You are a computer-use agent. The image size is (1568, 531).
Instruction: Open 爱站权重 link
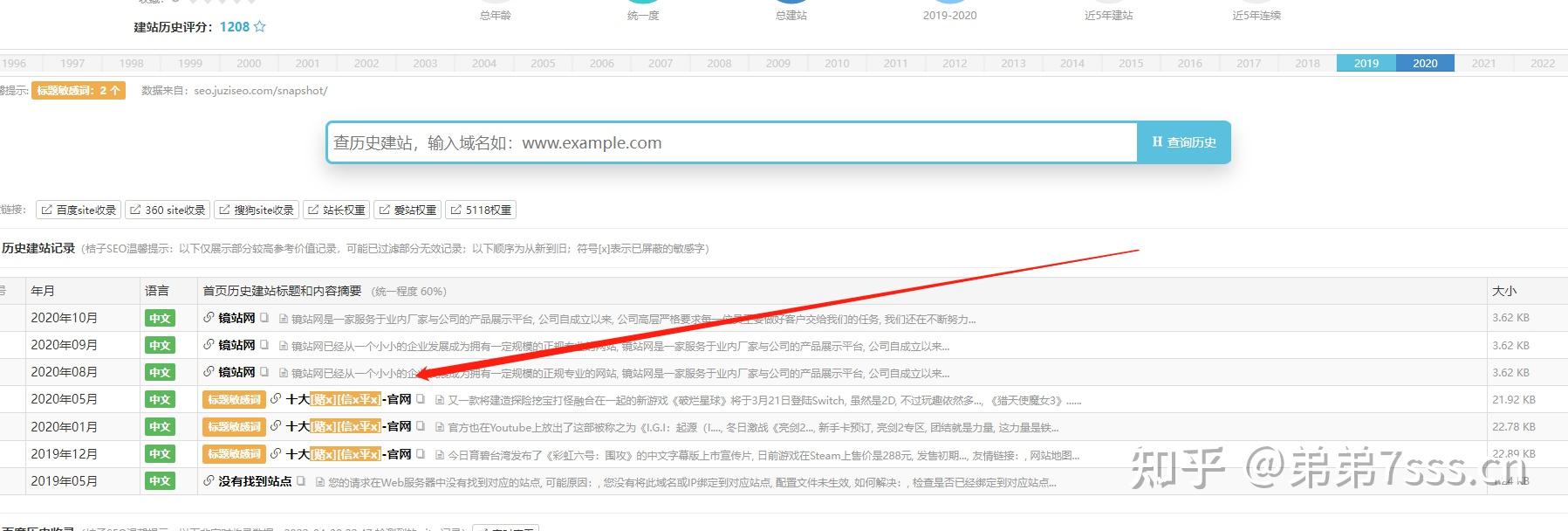pyautogui.click(x=407, y=210)
